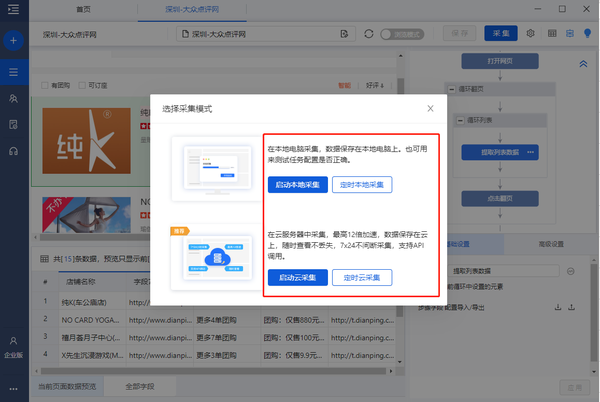The width and height of the screenshot is (600, 402).
Task: Click the cloud collection illustration image
Action: click(x=217, y=257)
